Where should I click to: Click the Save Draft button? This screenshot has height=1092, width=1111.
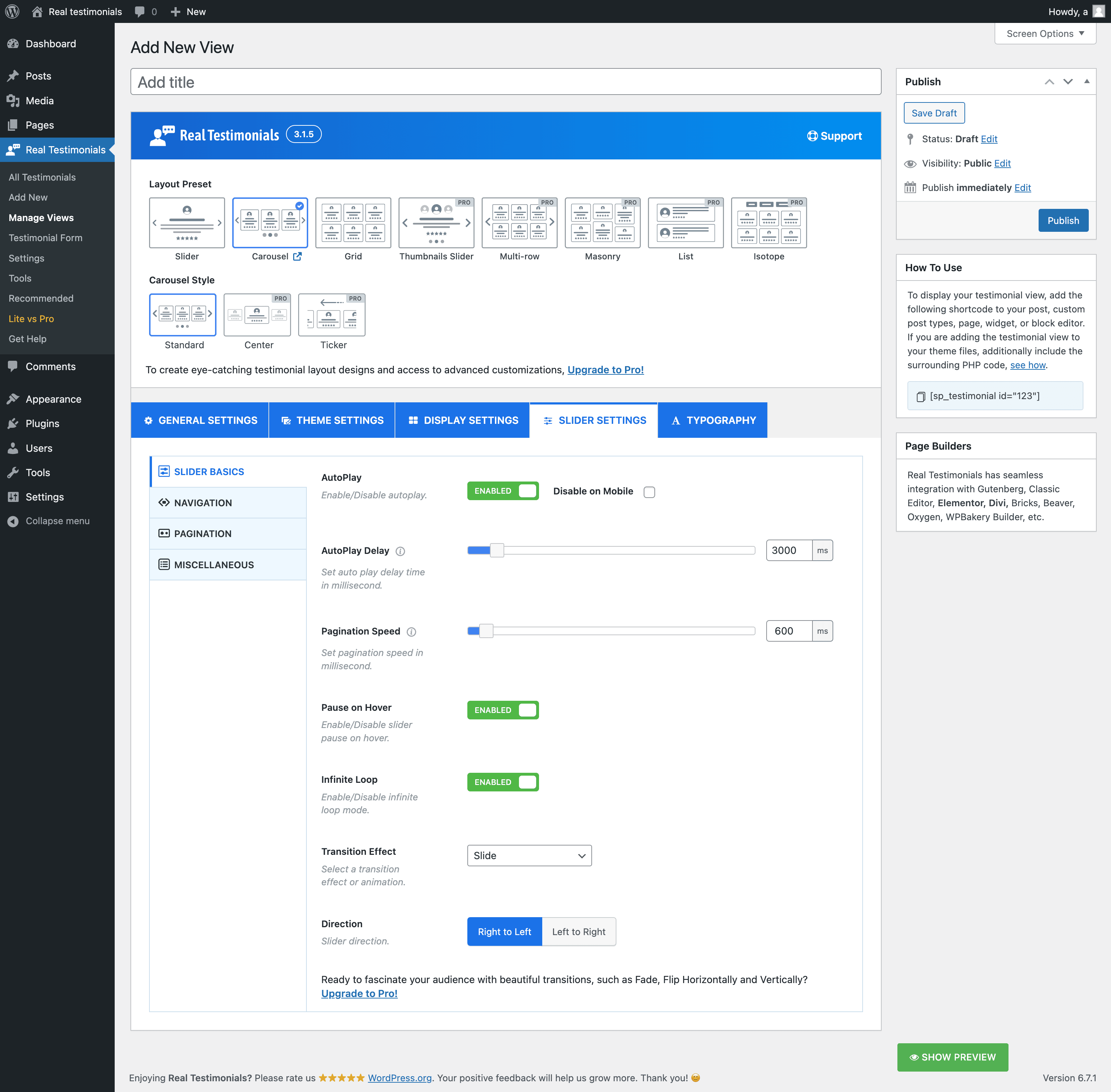(934, 113)
